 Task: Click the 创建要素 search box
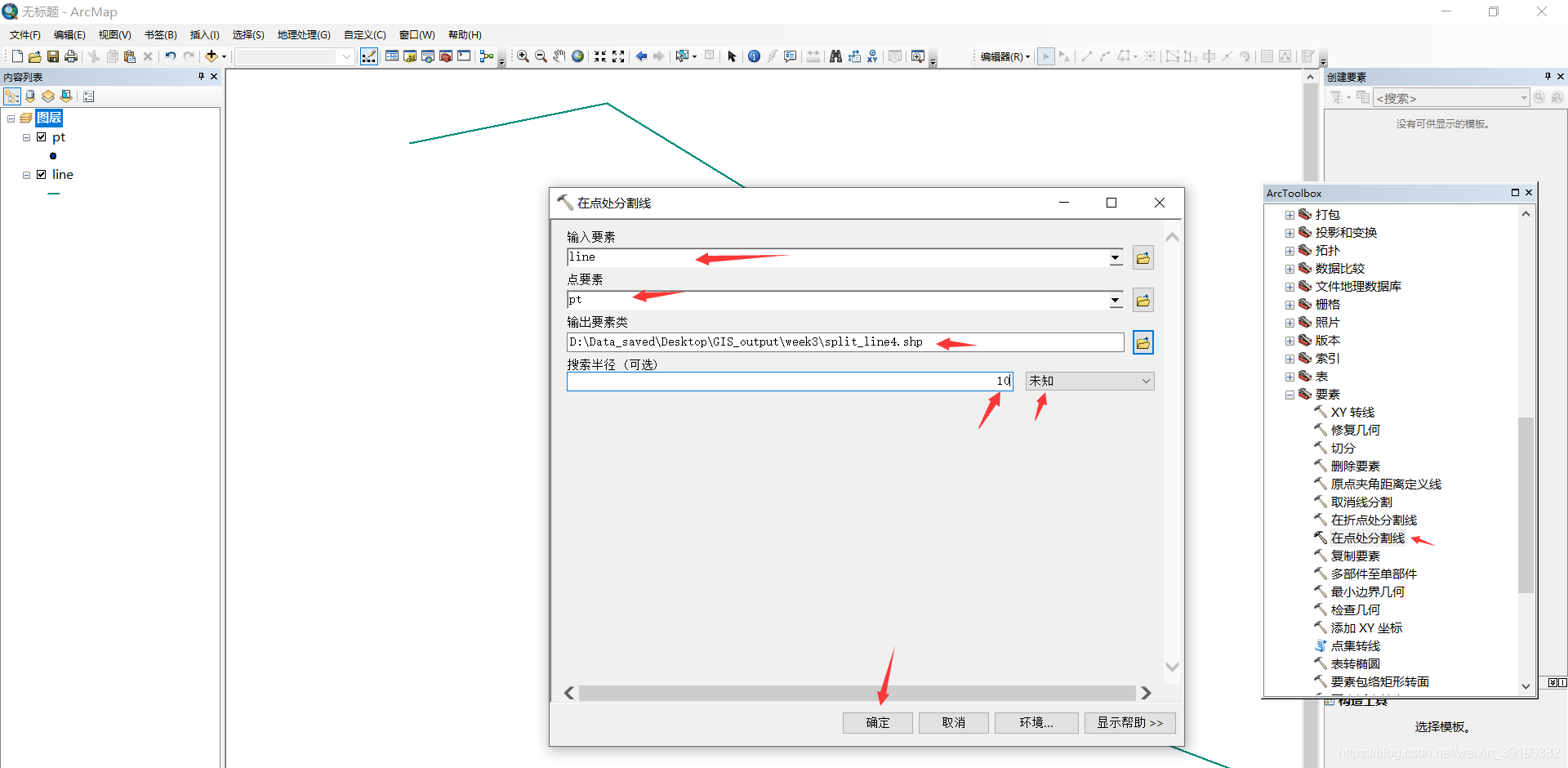click(1451, 98)
